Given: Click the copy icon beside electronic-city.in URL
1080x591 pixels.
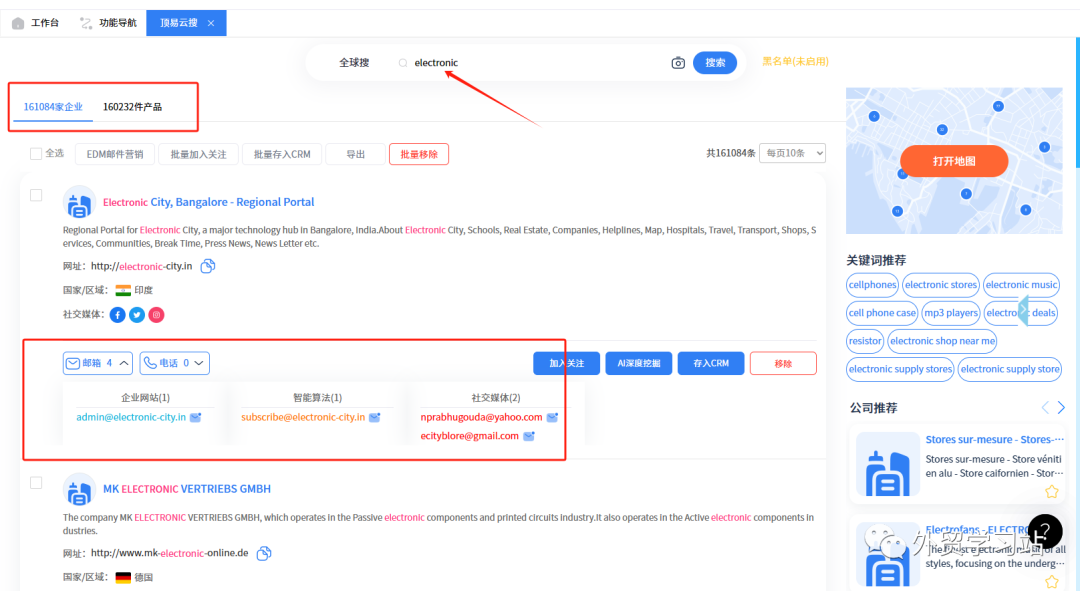Looking at the screenshot, I should (207, 266).
